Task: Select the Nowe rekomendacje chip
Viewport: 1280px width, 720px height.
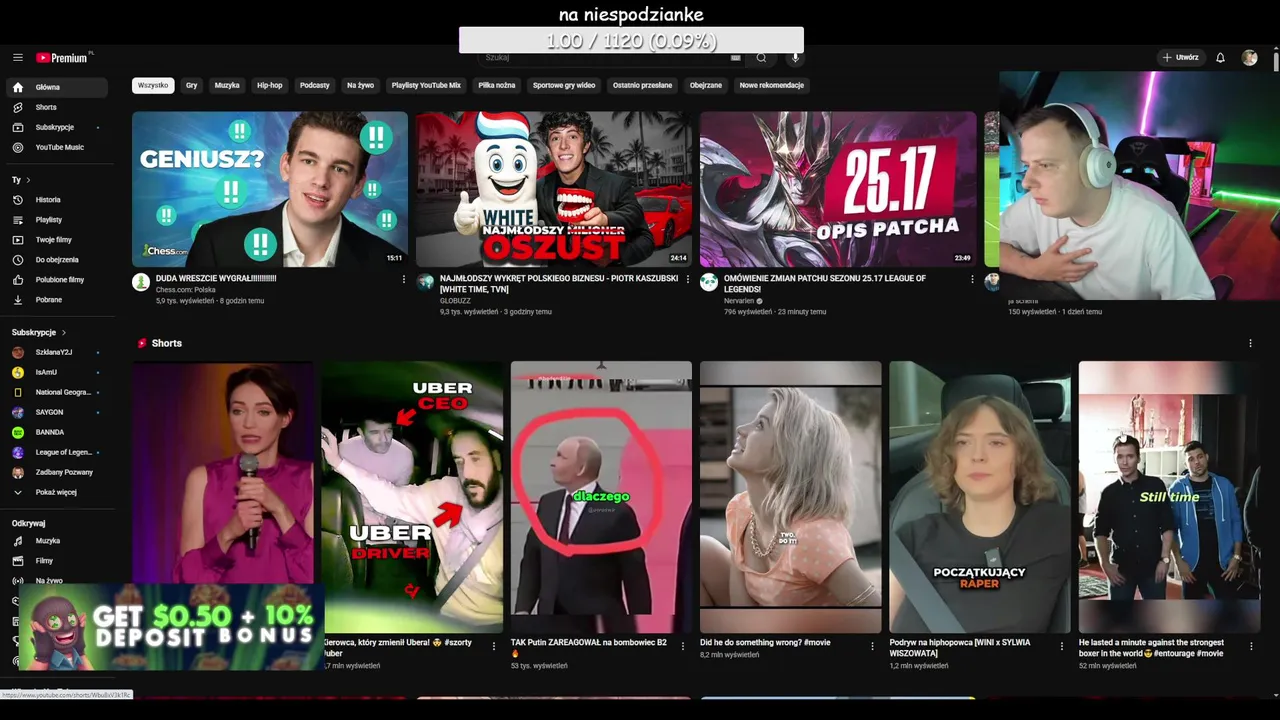Action: 772,86
